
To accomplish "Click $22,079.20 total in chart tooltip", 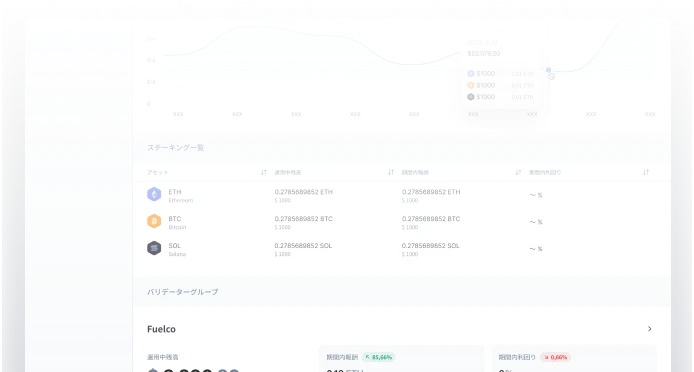I will (x=484, y=54).
